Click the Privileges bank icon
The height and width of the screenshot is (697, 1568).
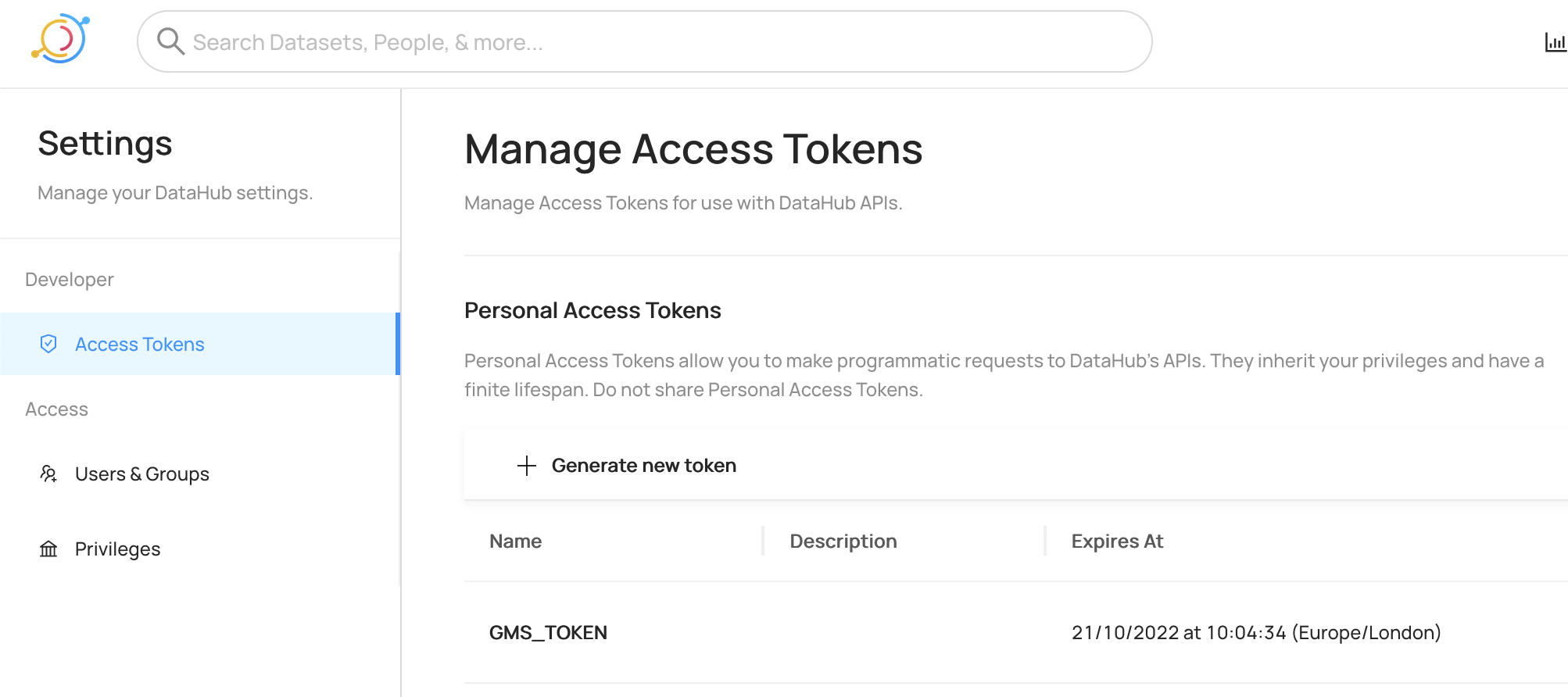48,549
